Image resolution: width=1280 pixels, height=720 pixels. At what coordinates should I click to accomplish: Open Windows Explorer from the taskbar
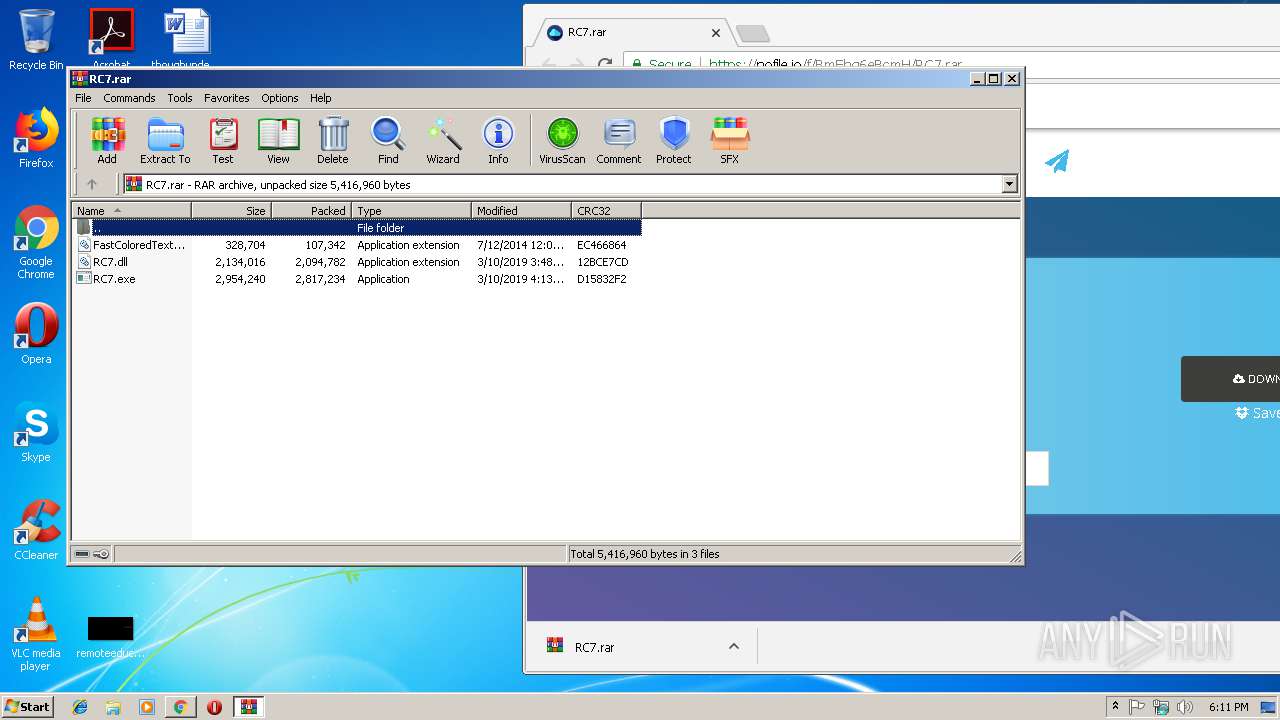113,707
